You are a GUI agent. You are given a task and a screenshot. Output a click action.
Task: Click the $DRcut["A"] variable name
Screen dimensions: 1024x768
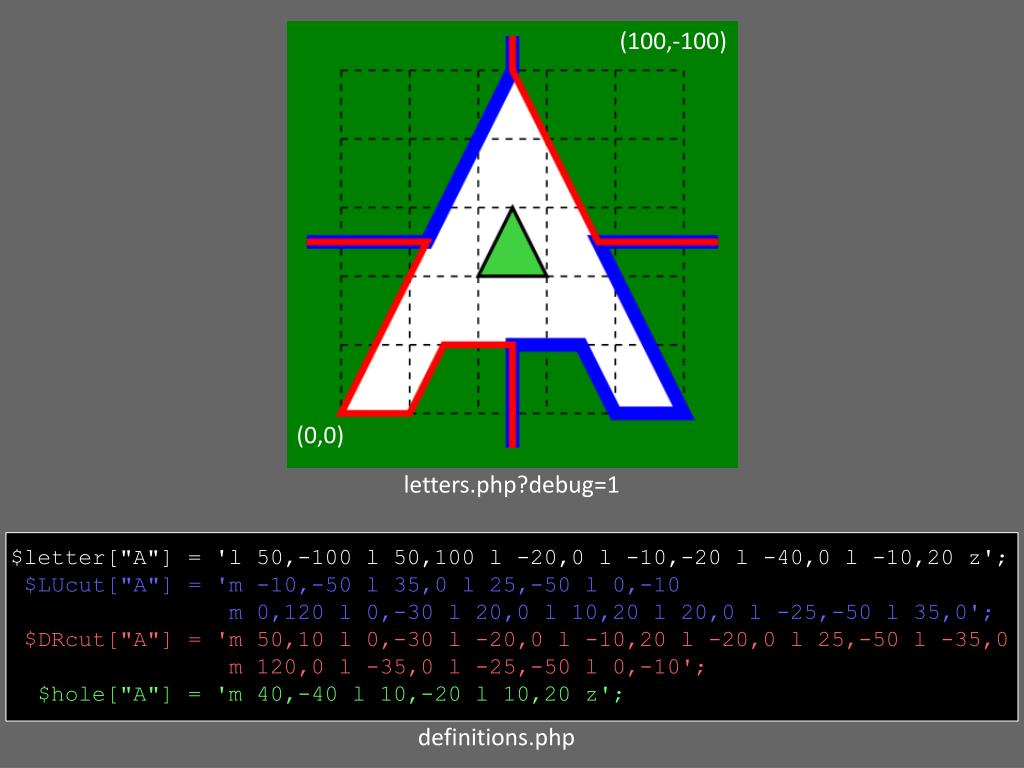coord(97,639)
